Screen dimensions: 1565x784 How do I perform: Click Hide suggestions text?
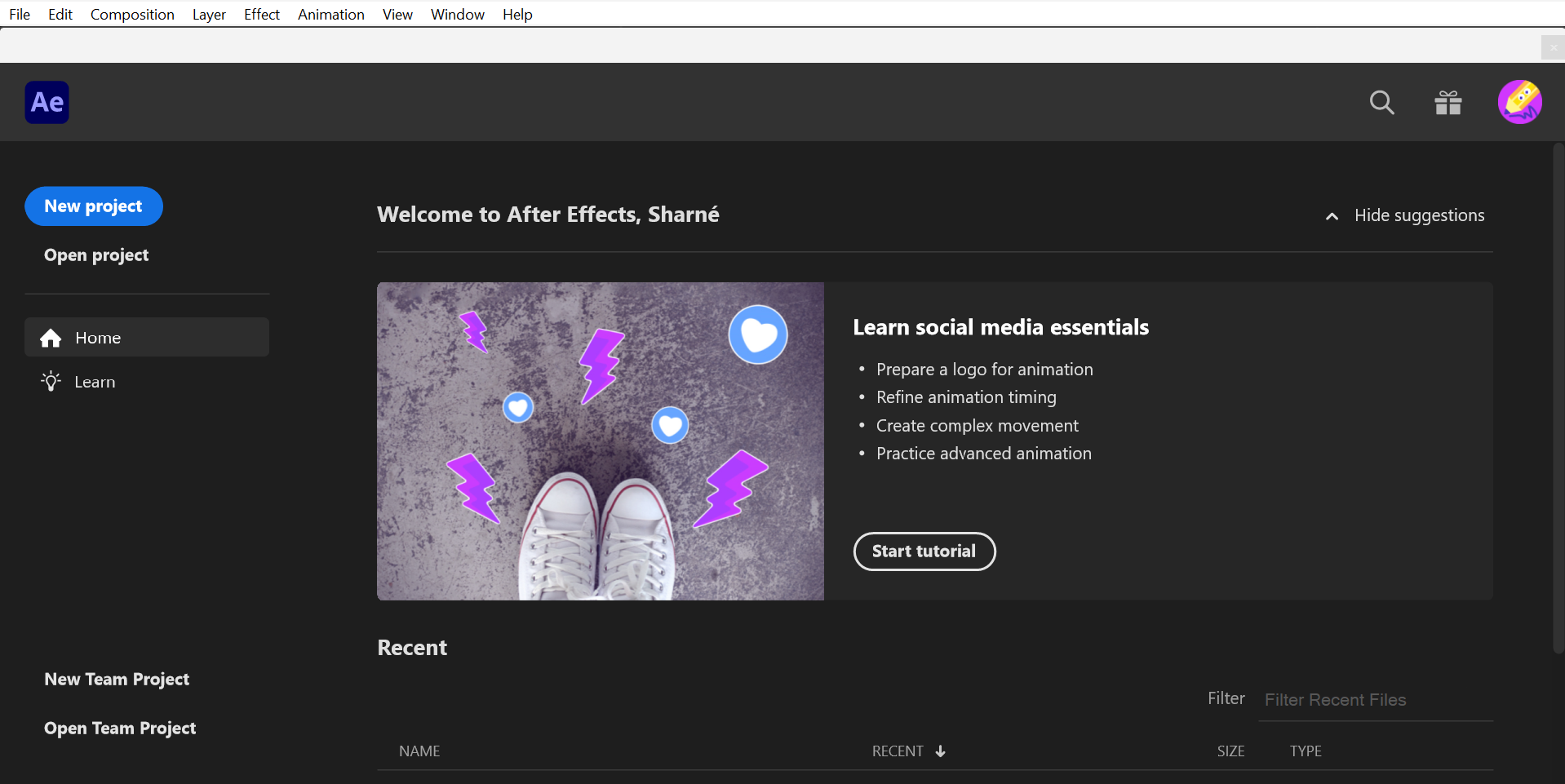[x=1420, y=215]
